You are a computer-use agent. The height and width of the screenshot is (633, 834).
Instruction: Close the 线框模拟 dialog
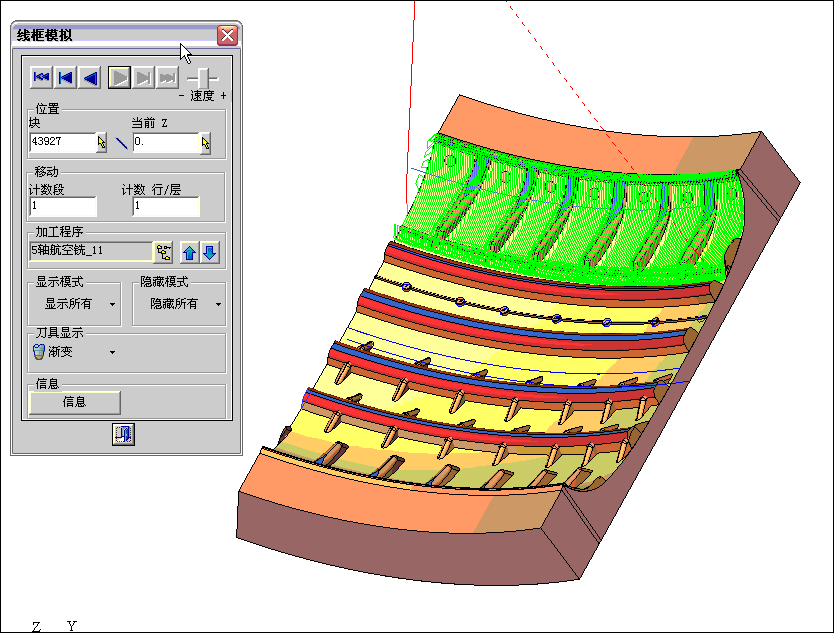(227, 35)
